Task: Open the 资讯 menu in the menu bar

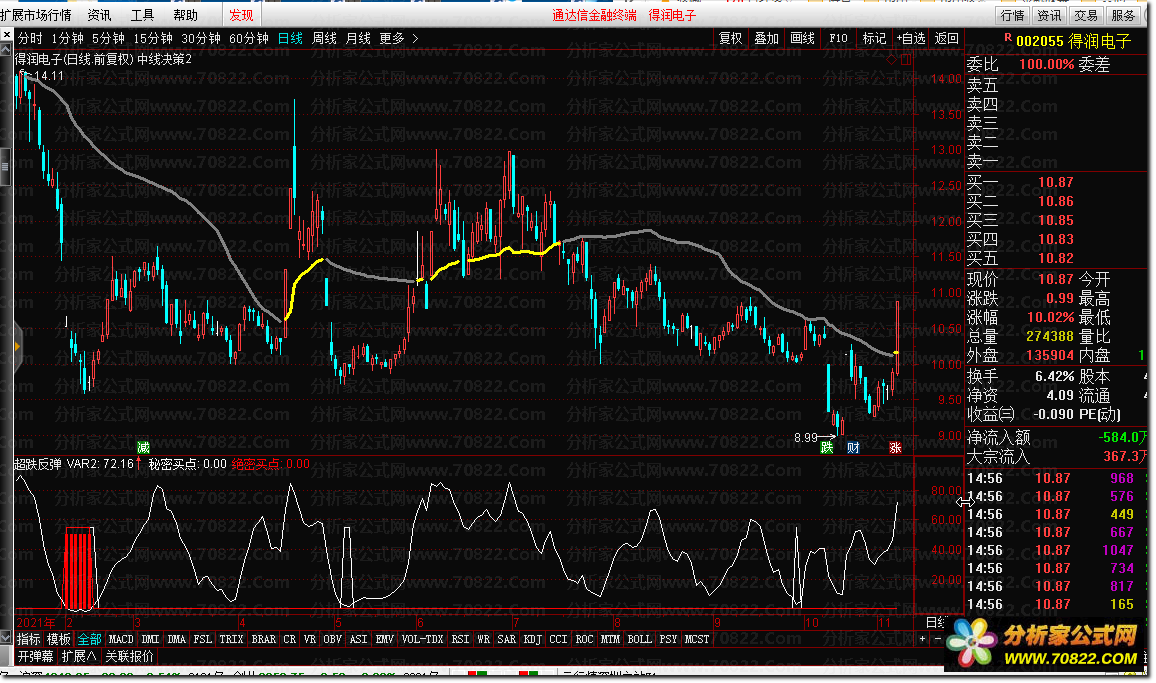Action: (x=99, y=15)
